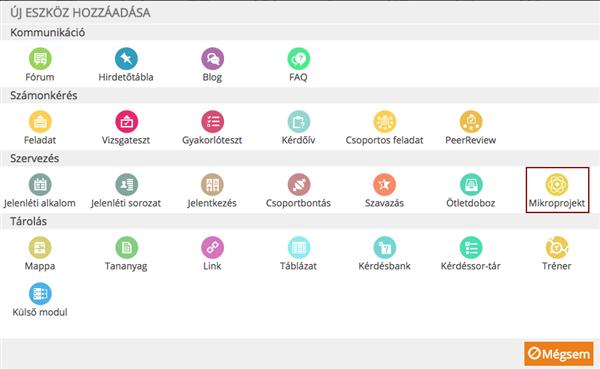
Task: Select the Hirdetőtábla pin icon
Action: pos(126,59)
